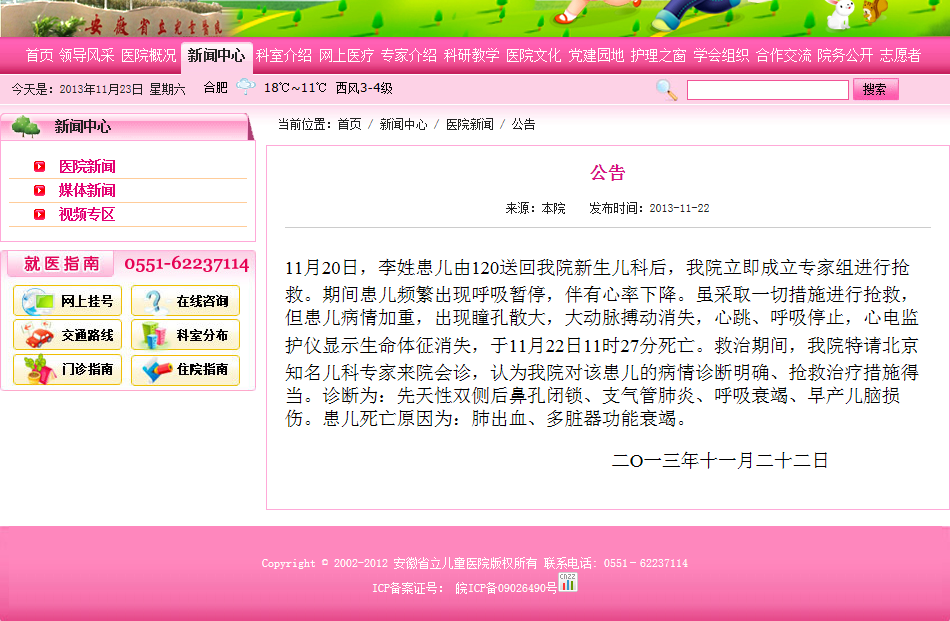Open 专家介绍 in the navigation bar
Viewport: 950px width, 621px height.
(408, 56)
